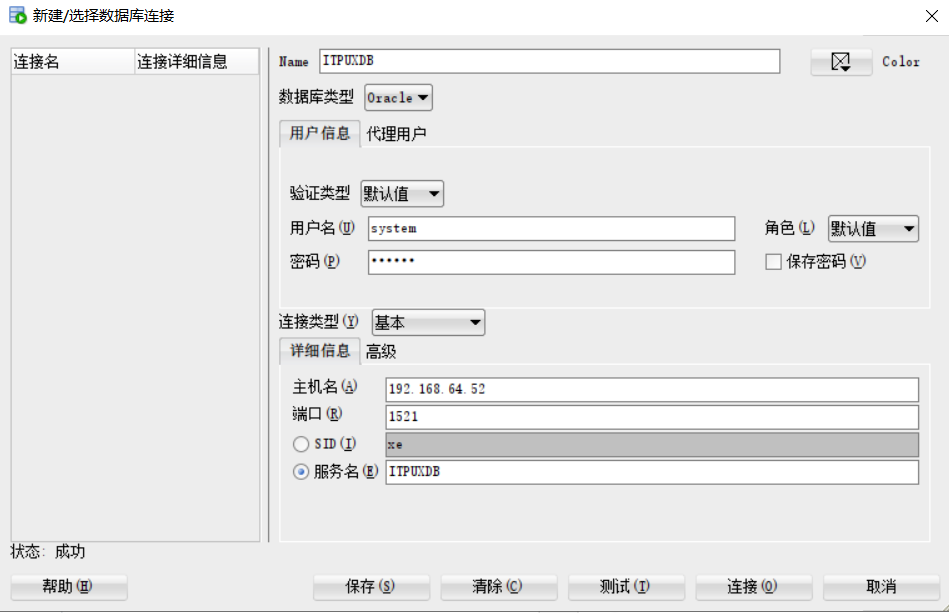Click the 帮助 button
The image size is (949, 613).
pyautogui.click(x=69, y=586)
